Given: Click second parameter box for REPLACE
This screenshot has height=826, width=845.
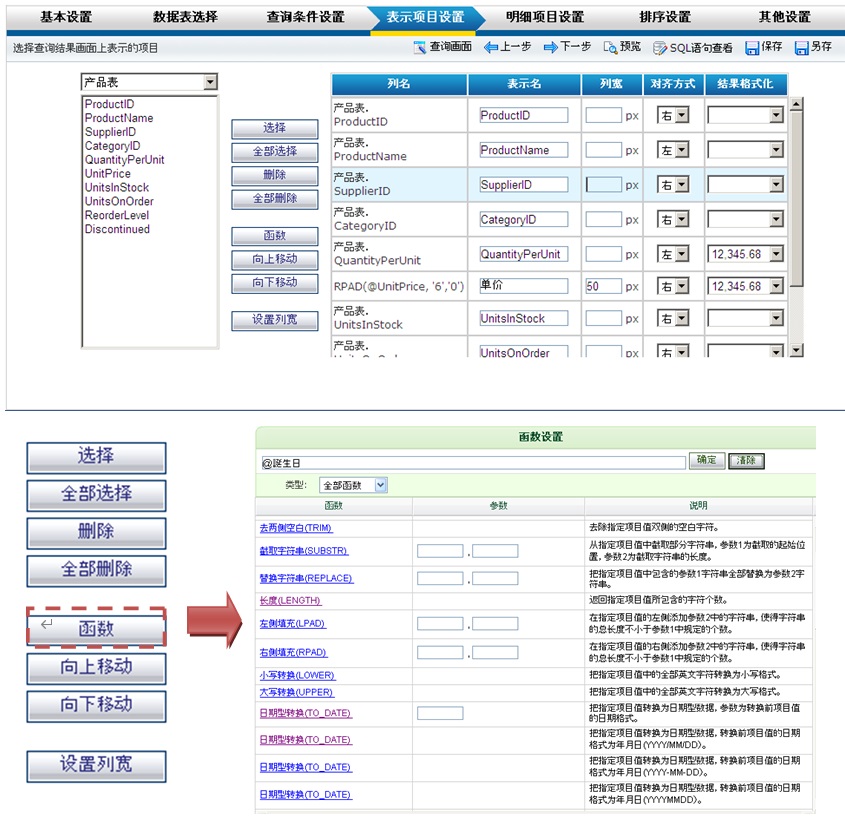Looking at the screenshot, I should [x=495, y=578].
